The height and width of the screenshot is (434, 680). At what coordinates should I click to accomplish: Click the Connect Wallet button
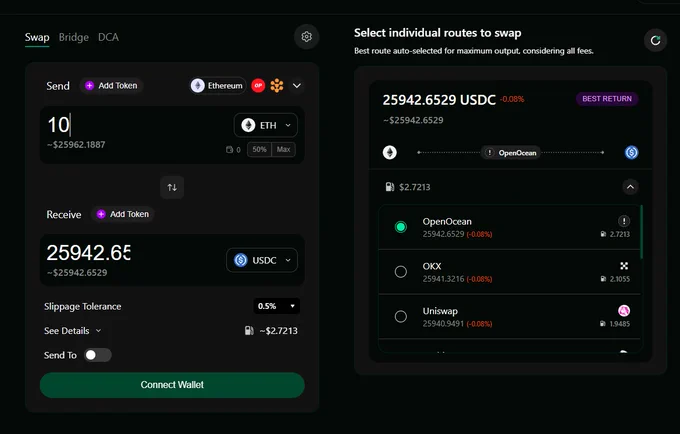(172, 385)
